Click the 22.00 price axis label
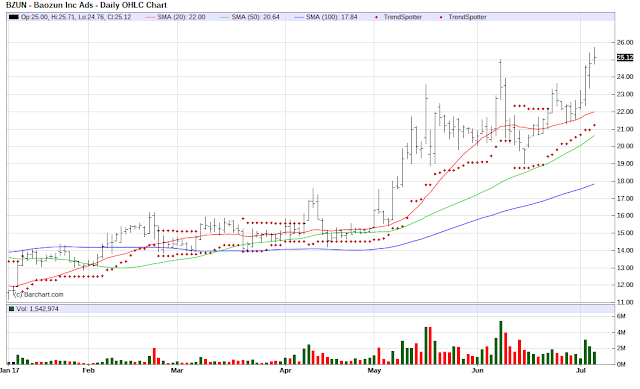 click(625, 112)
